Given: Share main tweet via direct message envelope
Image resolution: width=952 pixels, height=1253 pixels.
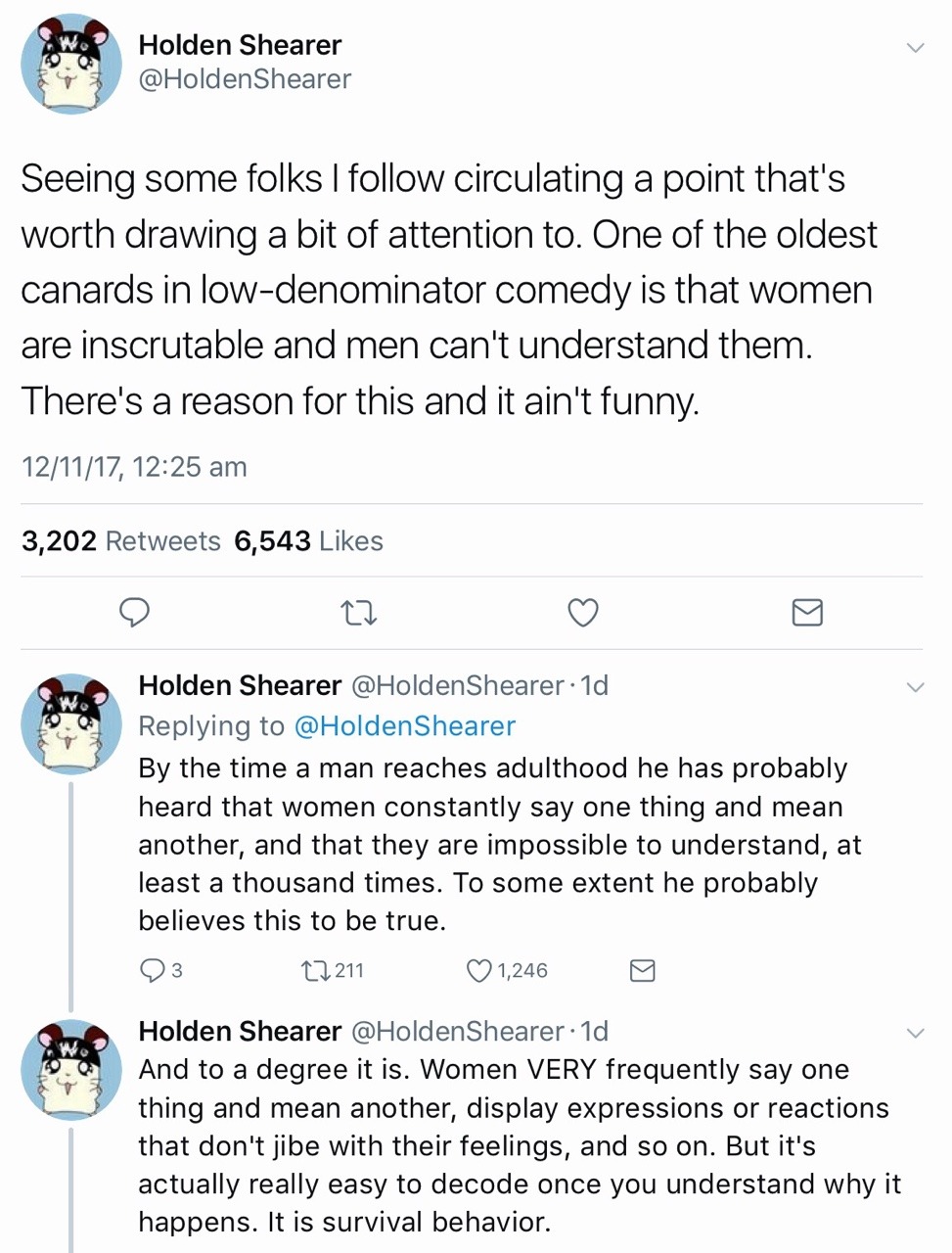Looking at the screenshot, I should (x=806, y=613).
